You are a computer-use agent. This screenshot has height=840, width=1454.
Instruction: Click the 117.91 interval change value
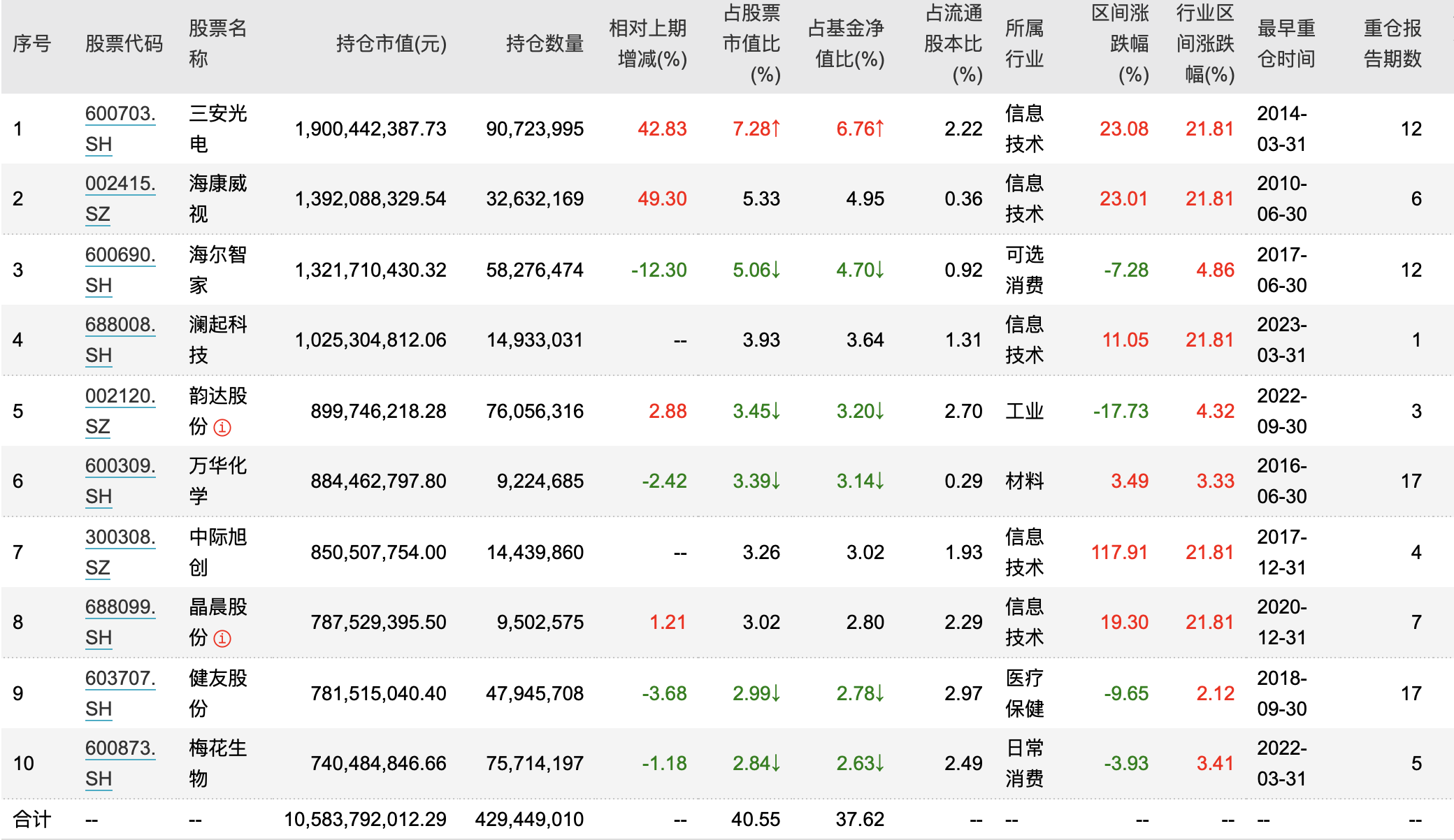[1120, 553]
